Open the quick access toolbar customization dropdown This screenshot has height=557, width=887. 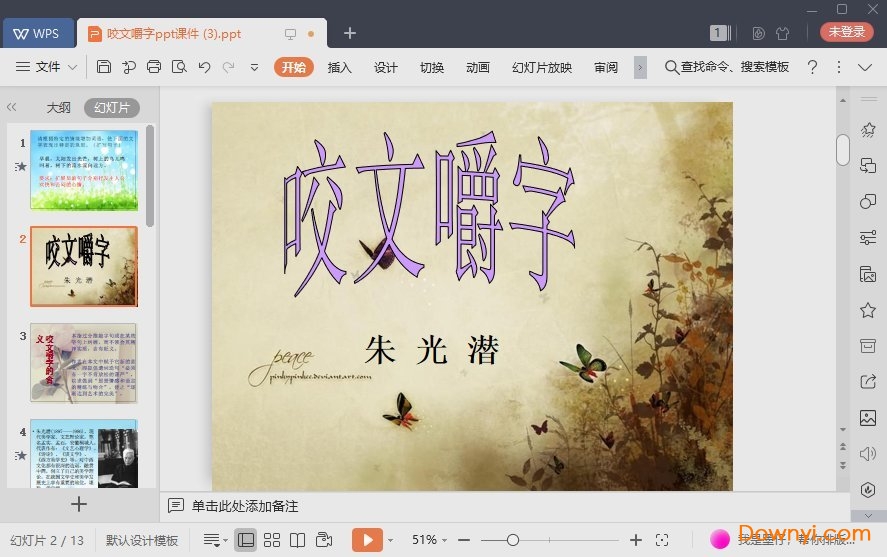[x=255, y=67]
